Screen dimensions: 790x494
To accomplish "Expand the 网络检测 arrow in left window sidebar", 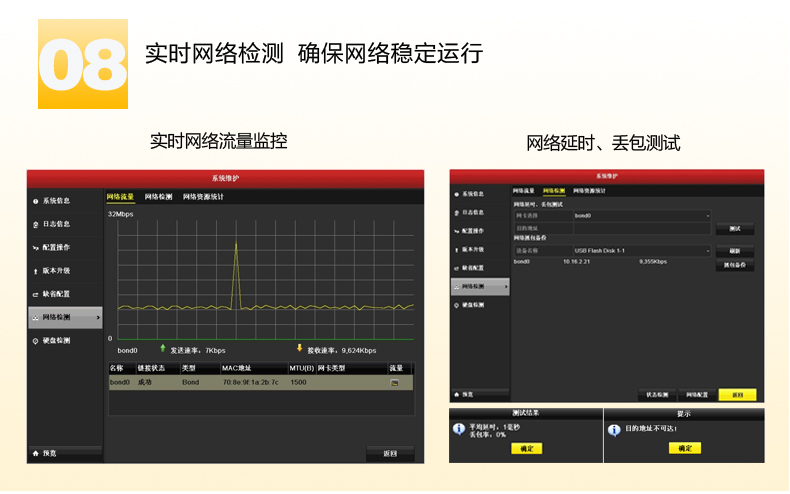I will pos(98,318).
